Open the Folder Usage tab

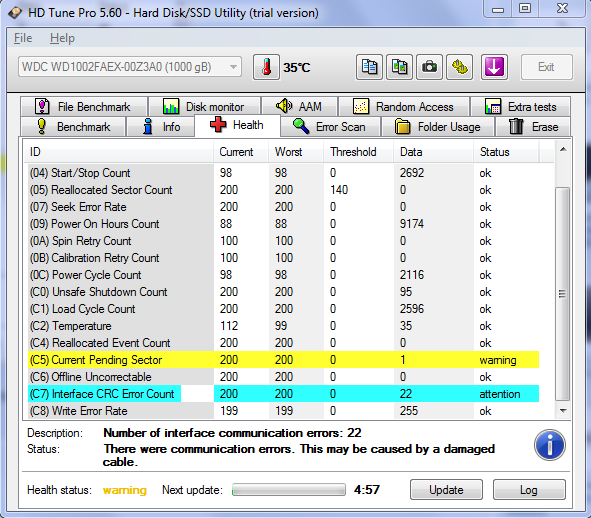coord(438,127)
